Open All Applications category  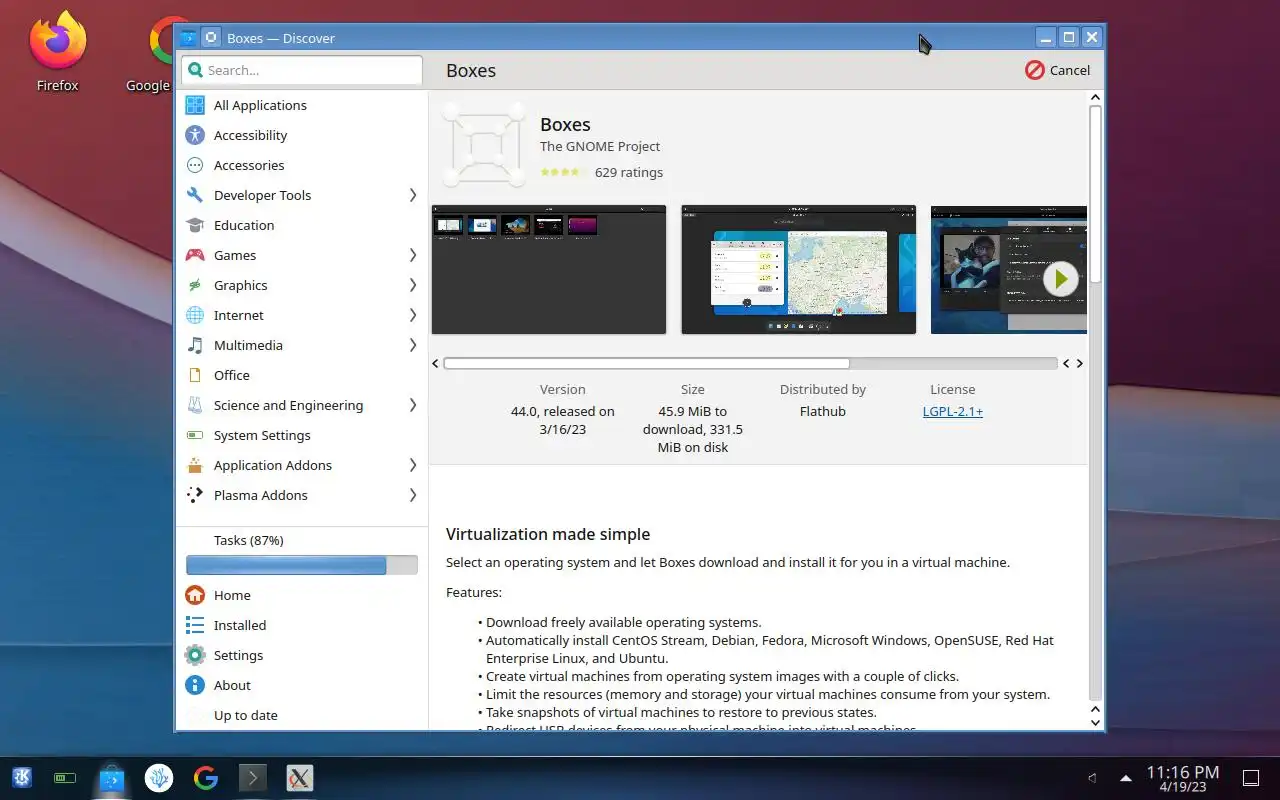(302, 105)
